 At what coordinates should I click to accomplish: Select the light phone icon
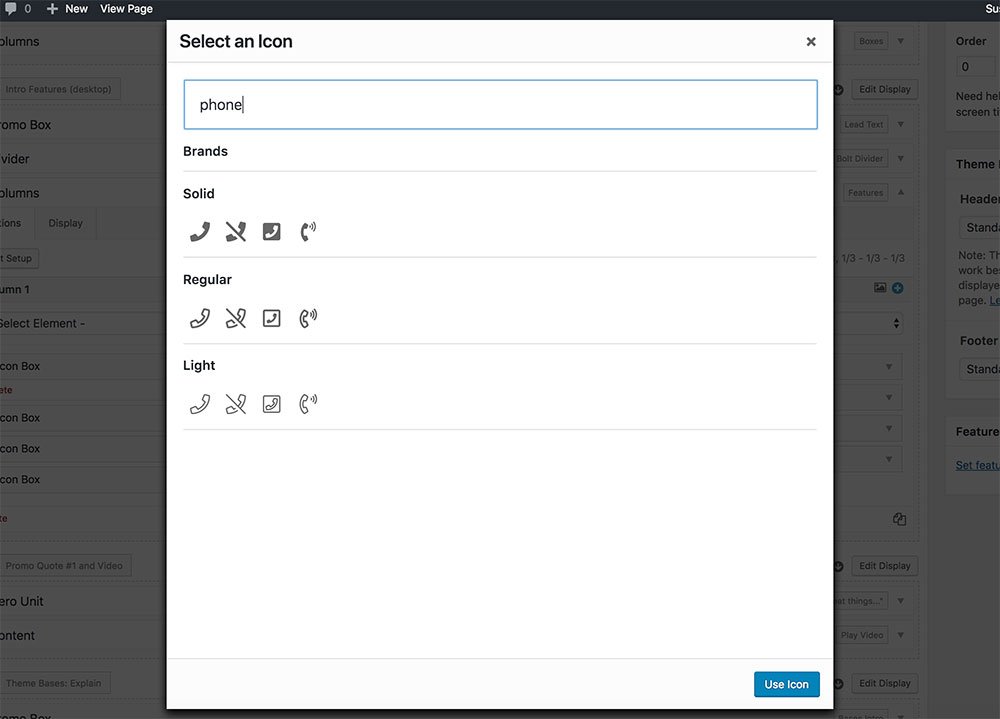(x=200, y=404)
